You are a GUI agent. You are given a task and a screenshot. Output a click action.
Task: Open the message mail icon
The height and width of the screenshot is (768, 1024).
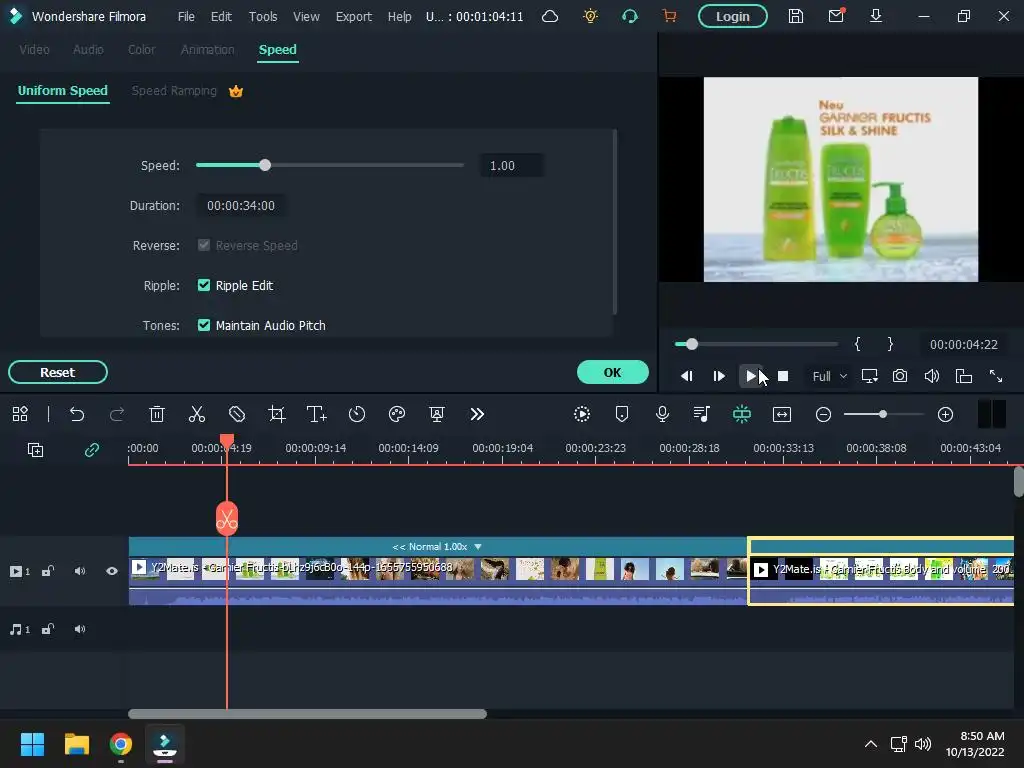click(x=836, y=16)
